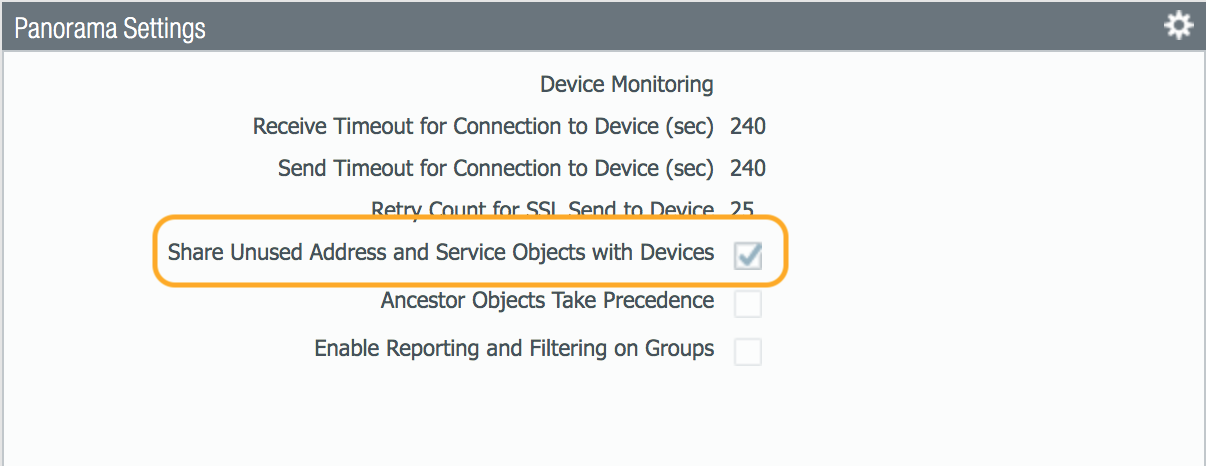Click the blank space left of Device Monitoring

(250, 84)
